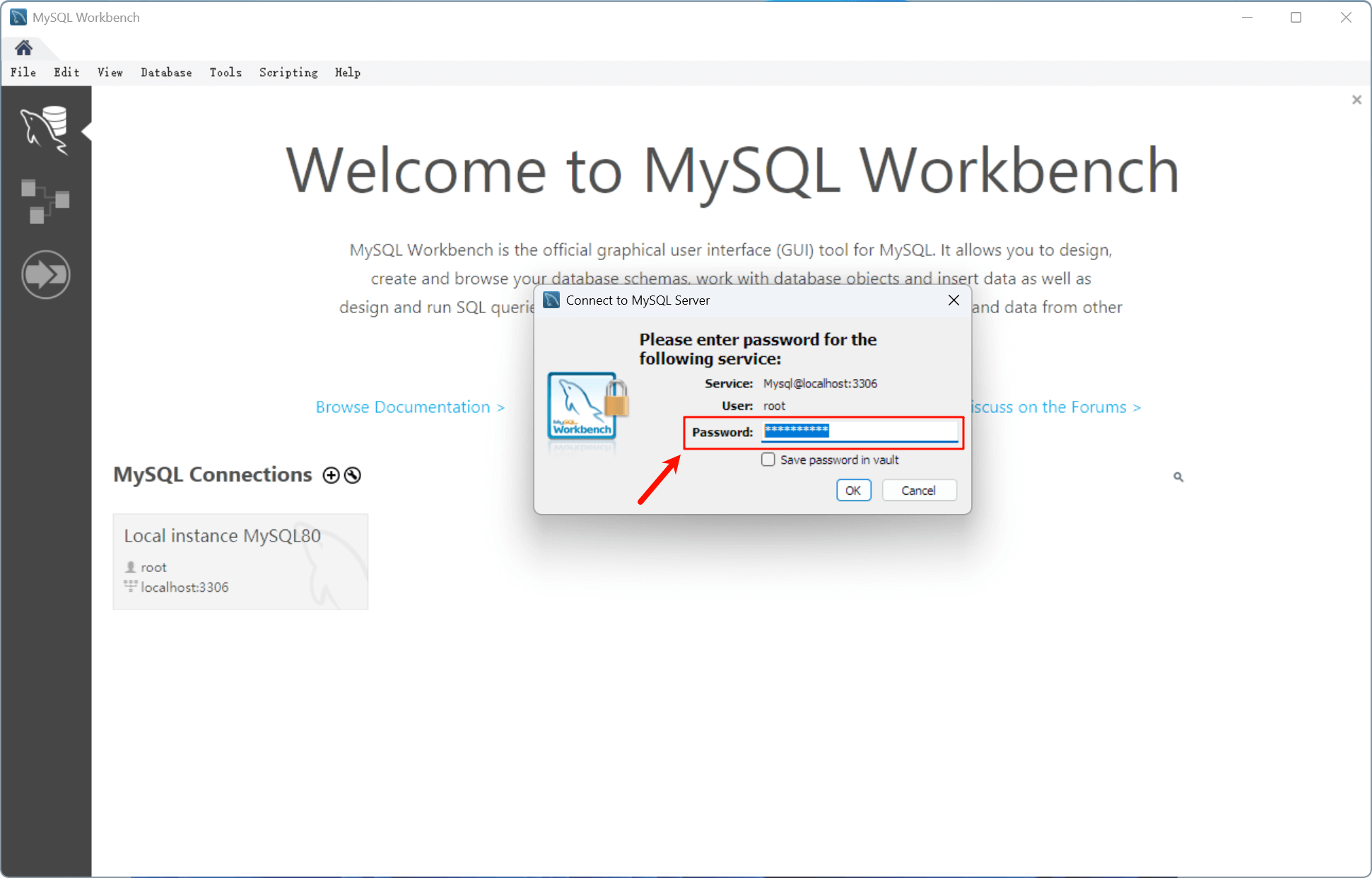This screenshot has height=878, width=1372.
Task: Follow the Discuss on the Forums link
Action: 1055,407
